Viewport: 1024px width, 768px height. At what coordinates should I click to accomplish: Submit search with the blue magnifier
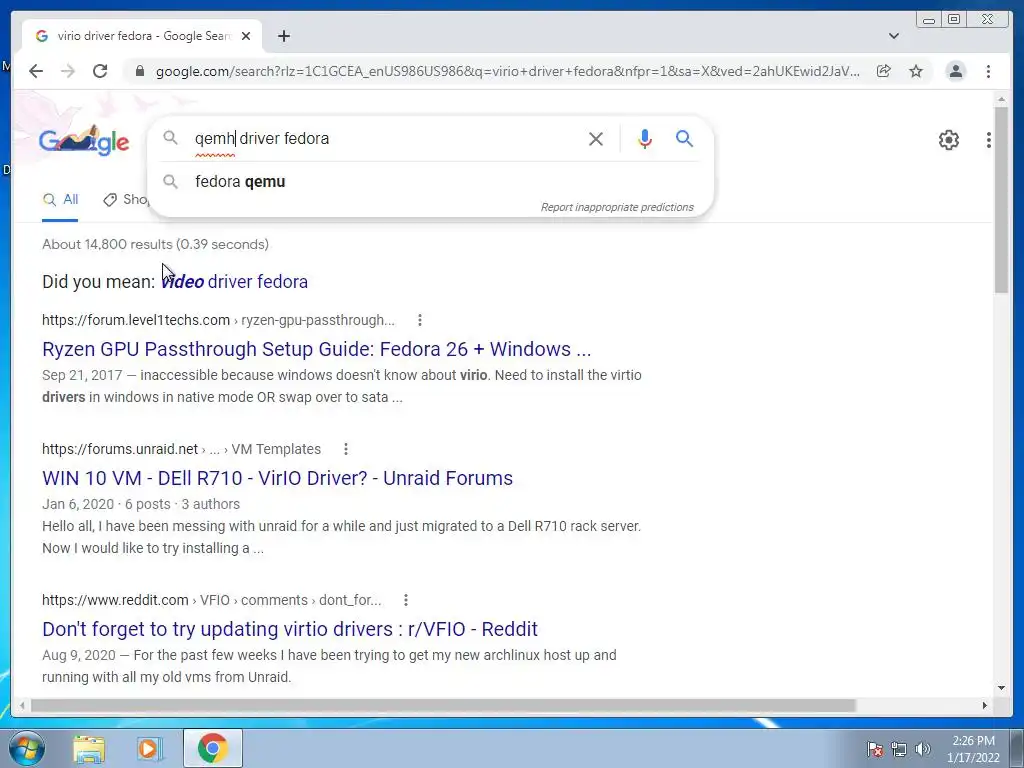point(684,138)
